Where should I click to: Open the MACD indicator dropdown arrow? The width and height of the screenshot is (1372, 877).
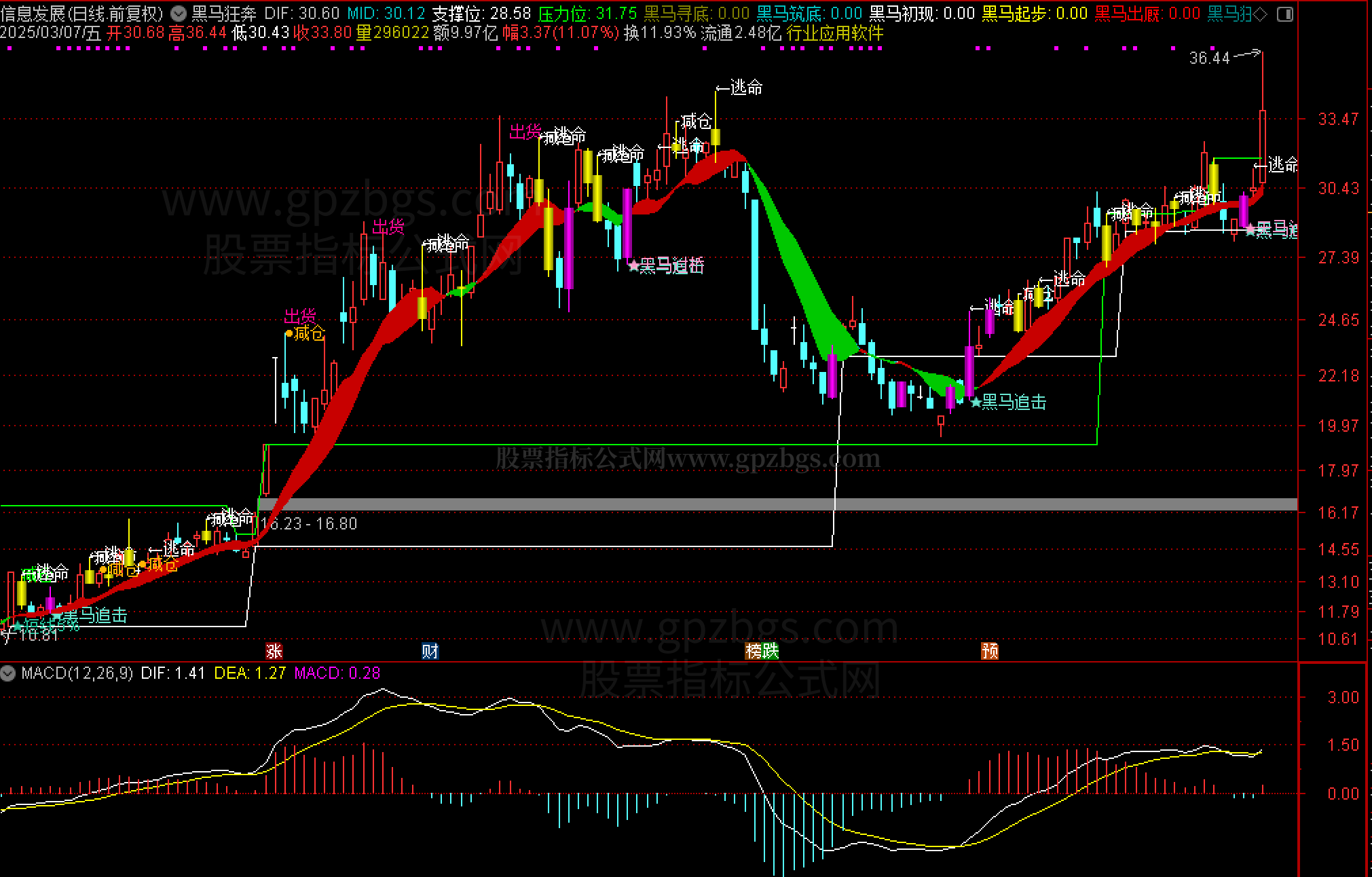tap(8, 673)
